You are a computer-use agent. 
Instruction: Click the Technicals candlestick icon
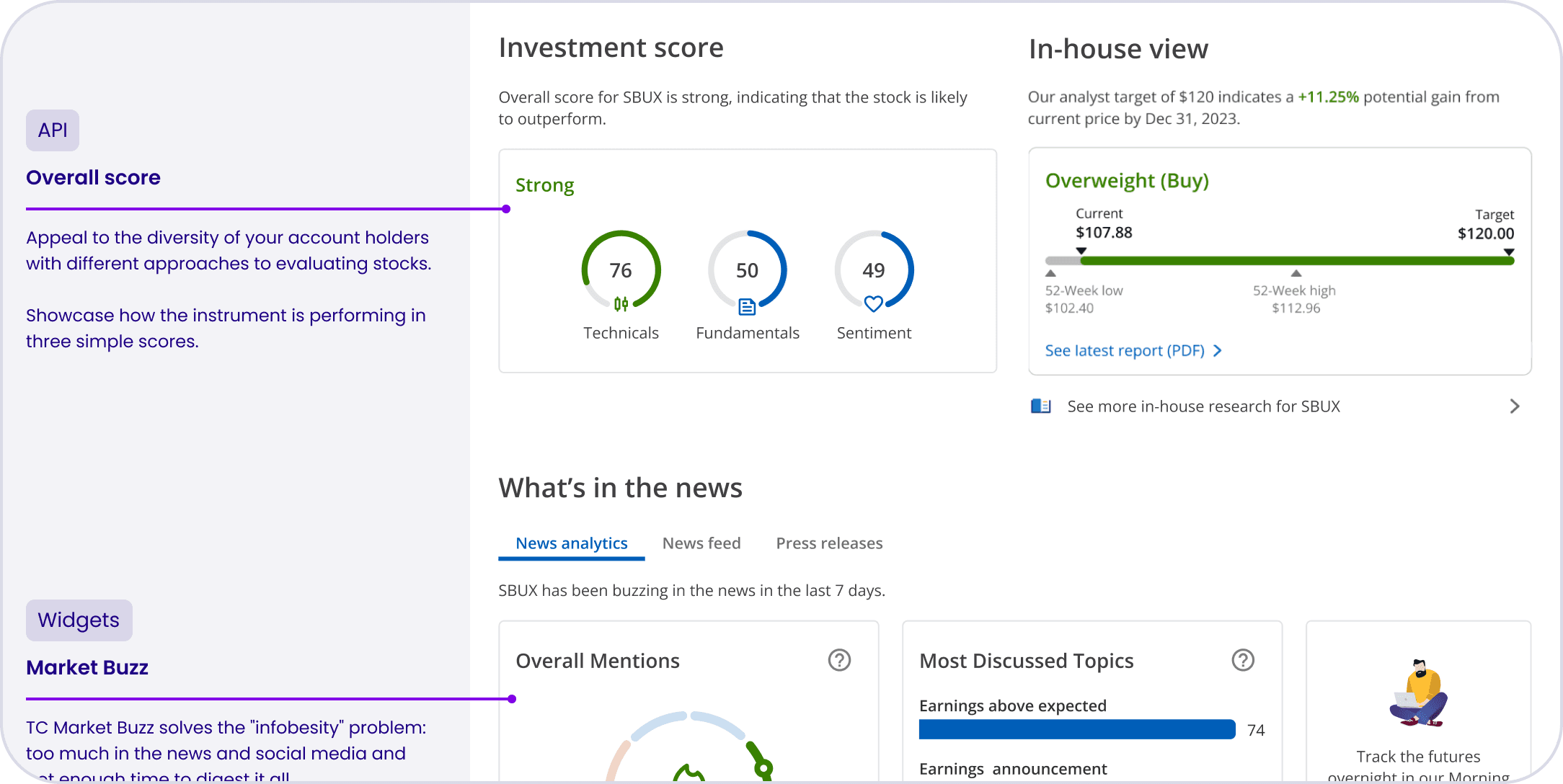pyautogui.click(x=621, y=304)
